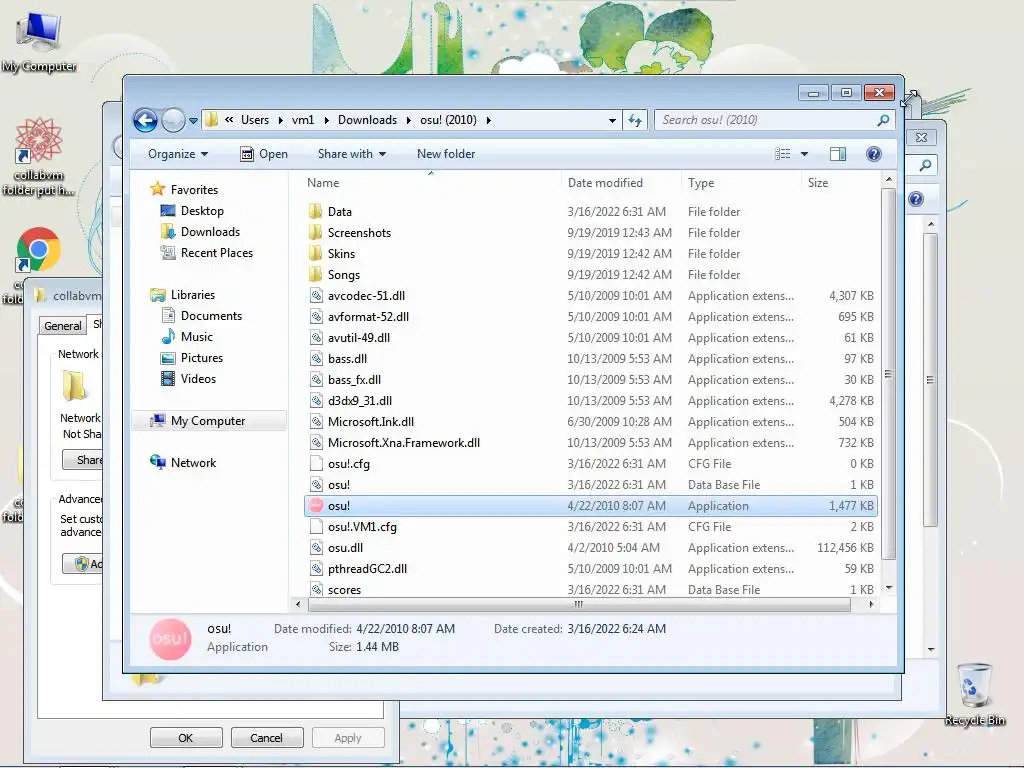Select the osu!.cfg file icon
The image size is (1024, 768).
coord(316,464)
